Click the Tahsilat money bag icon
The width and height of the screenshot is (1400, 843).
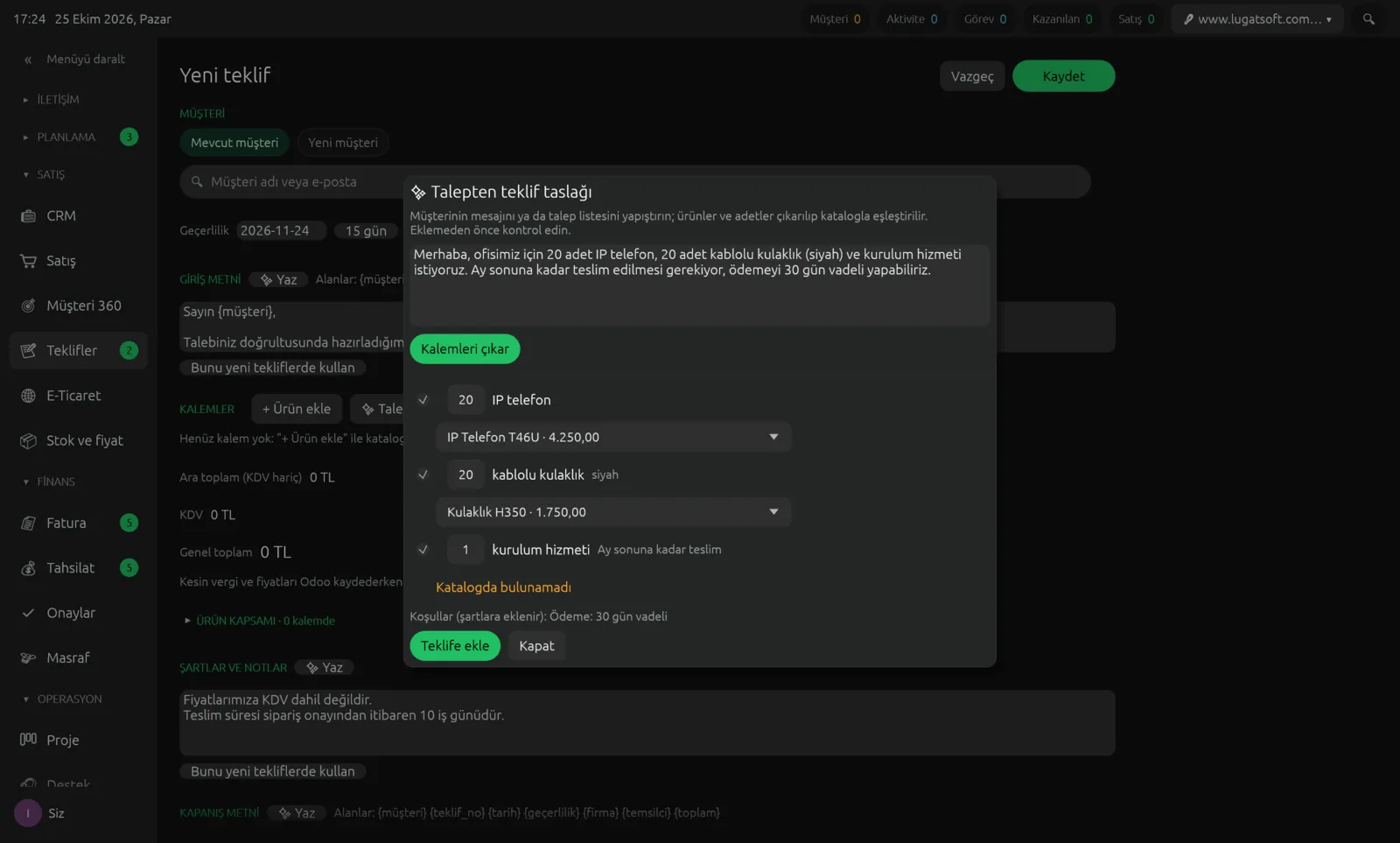tap(28, 568)
